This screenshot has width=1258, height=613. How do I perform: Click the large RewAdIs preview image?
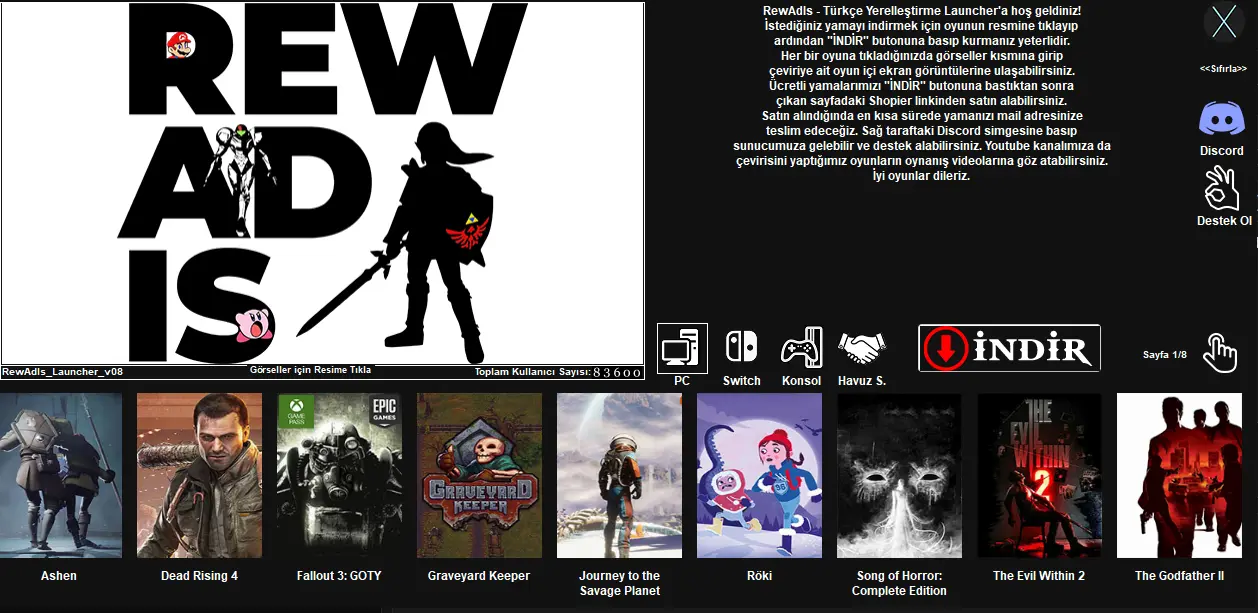(x=322, y=183)
